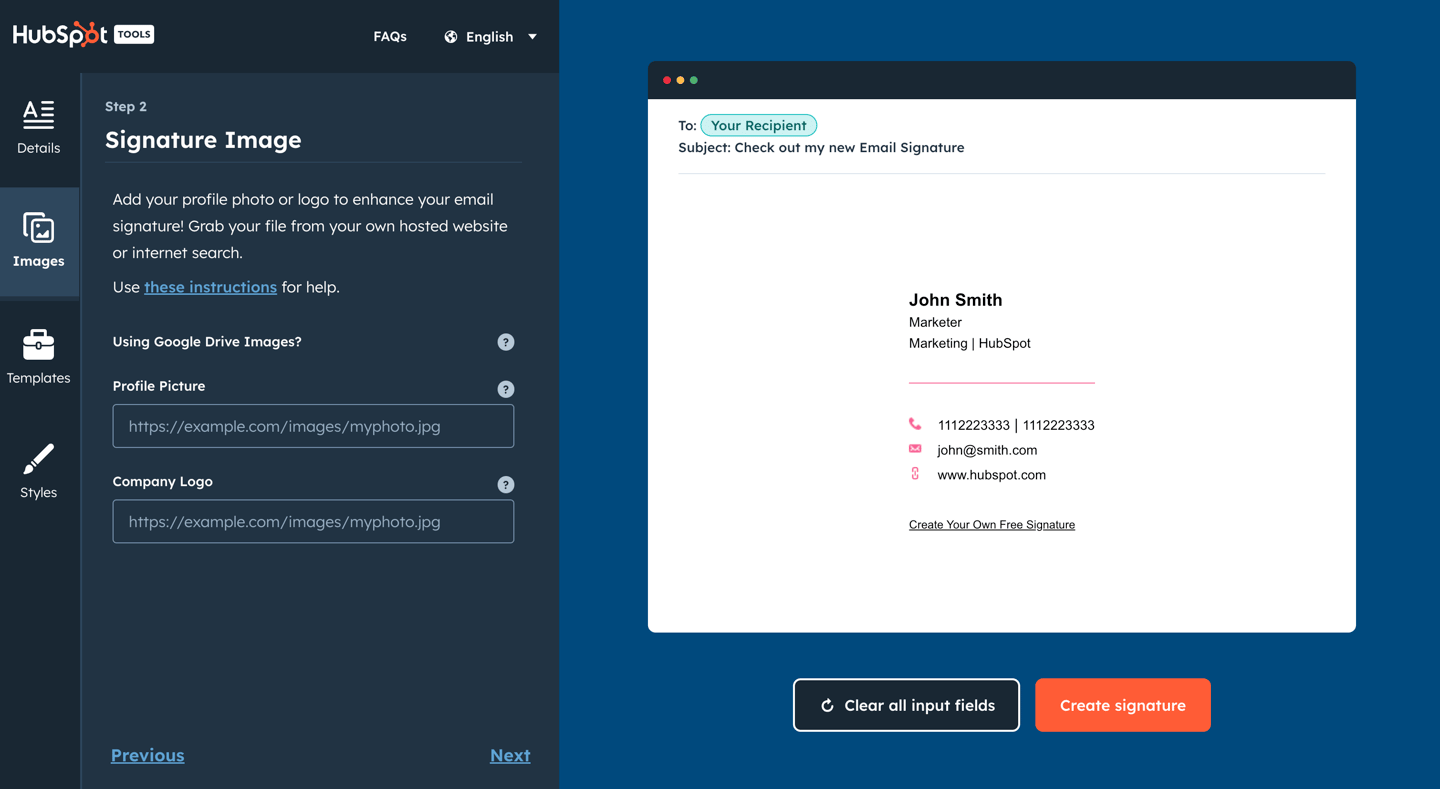Image resolution: width=1440 pixels, height=789 pixels.
Task: Expand the English language dropdown arrow
Action: (x=533, y=37)
